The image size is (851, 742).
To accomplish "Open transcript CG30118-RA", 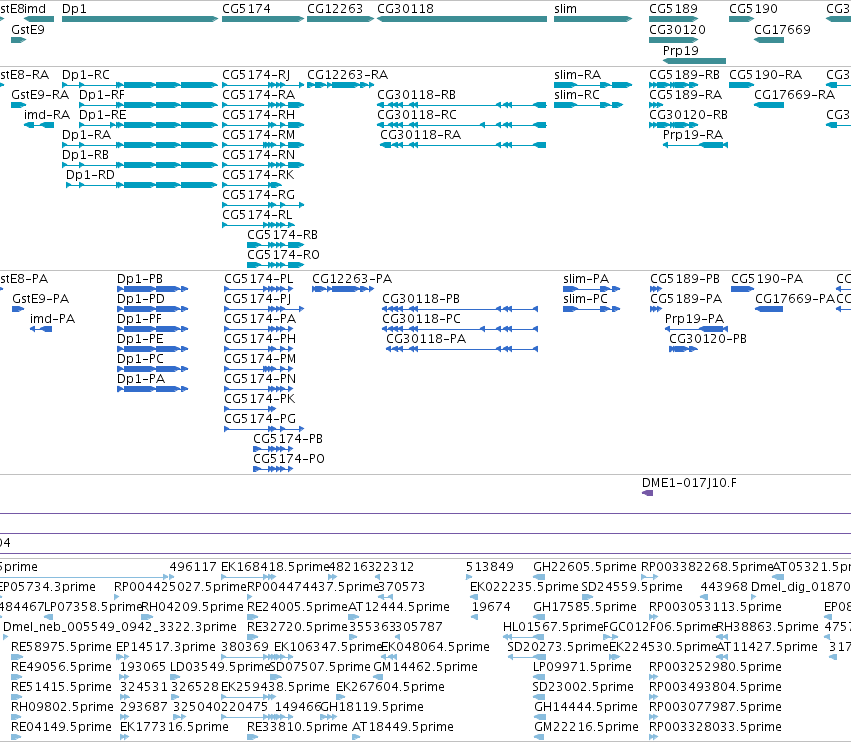I will pos(463,145).
